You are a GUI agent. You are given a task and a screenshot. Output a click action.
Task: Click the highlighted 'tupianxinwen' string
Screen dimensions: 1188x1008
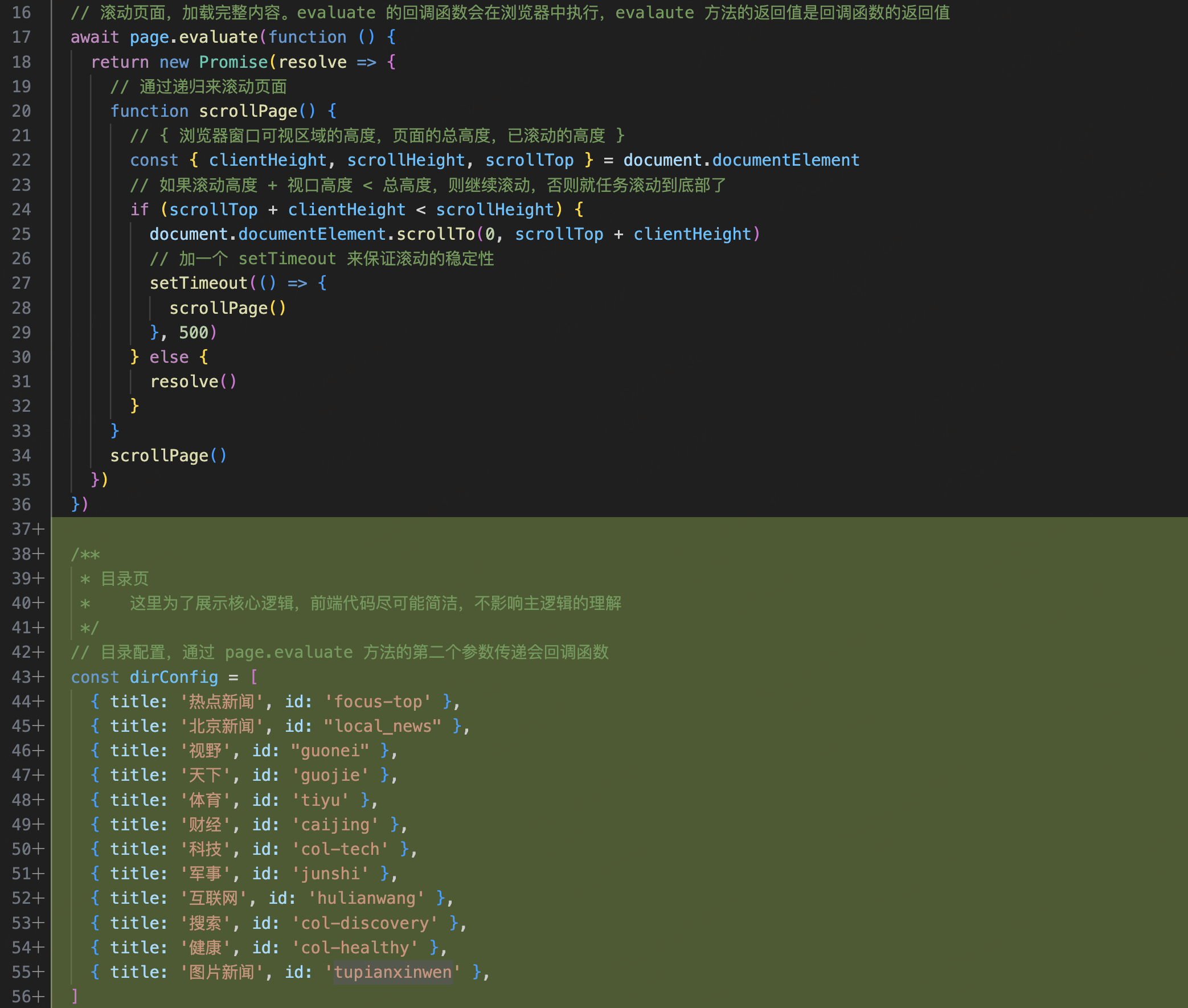(x=392, y=972)
